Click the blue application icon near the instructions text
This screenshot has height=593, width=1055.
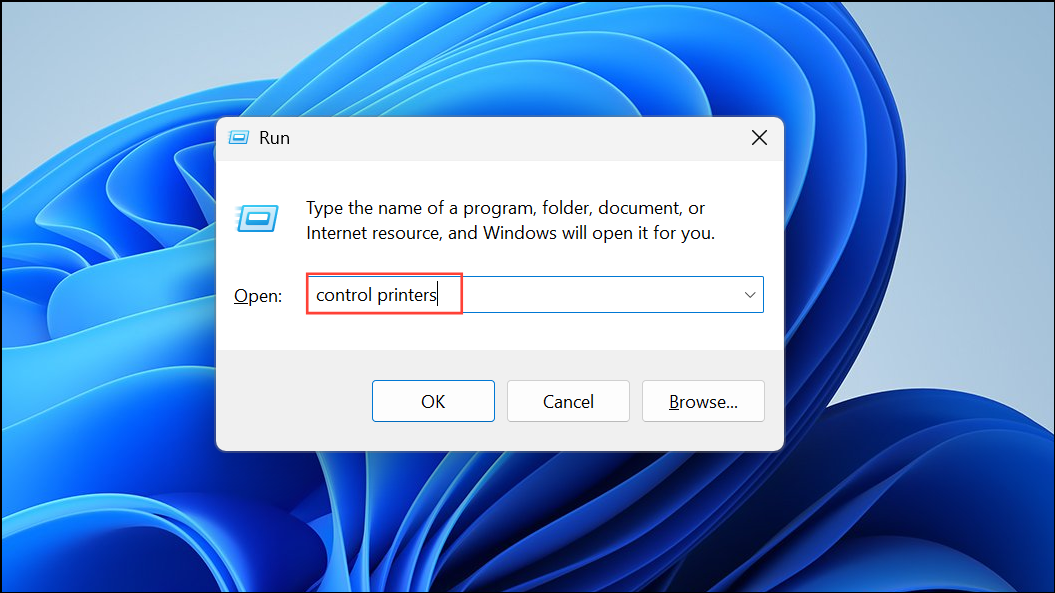coord(257,219)
